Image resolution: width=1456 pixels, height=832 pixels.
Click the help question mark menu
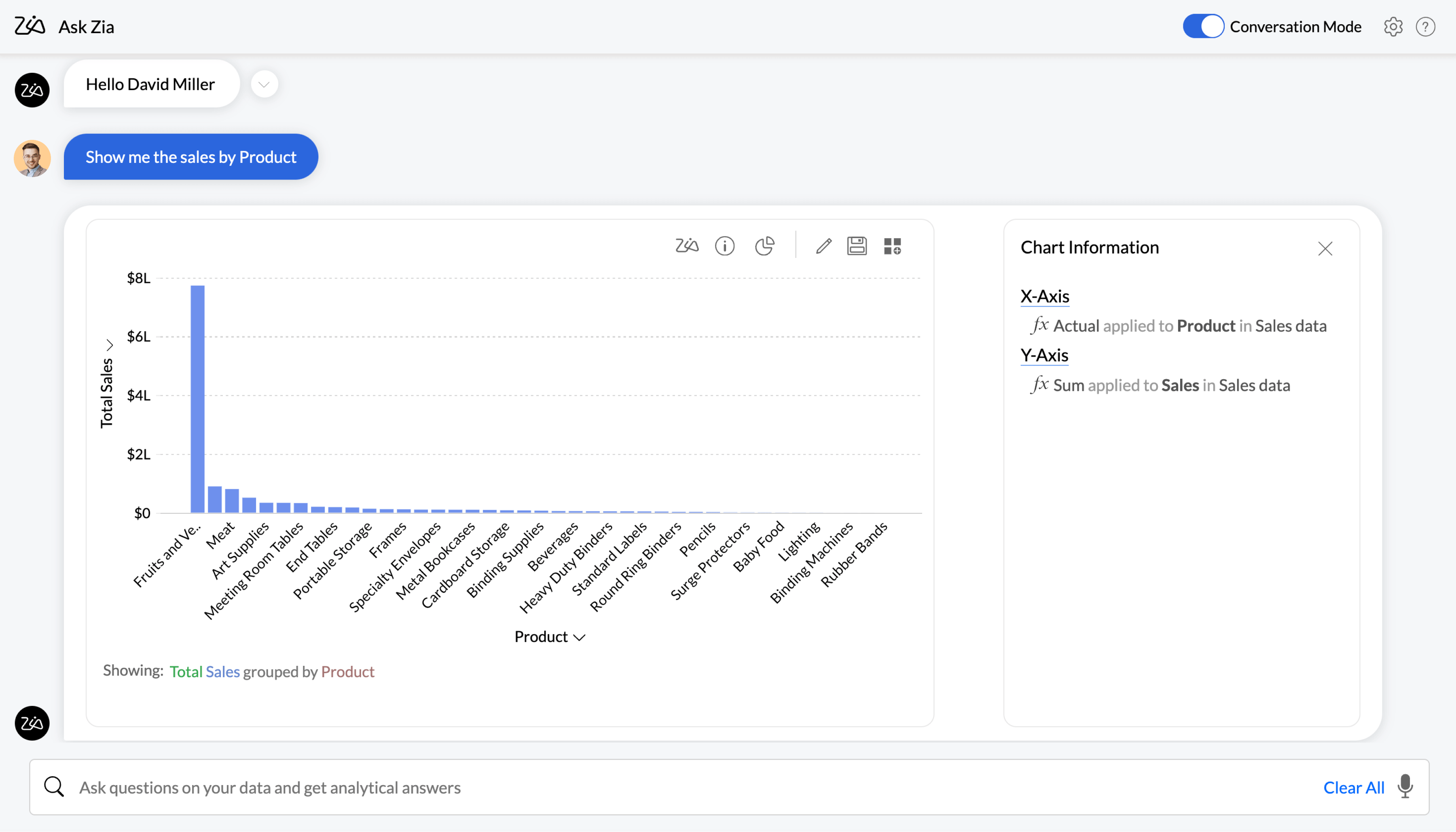pyautogui.click(x=1428, y=26)
